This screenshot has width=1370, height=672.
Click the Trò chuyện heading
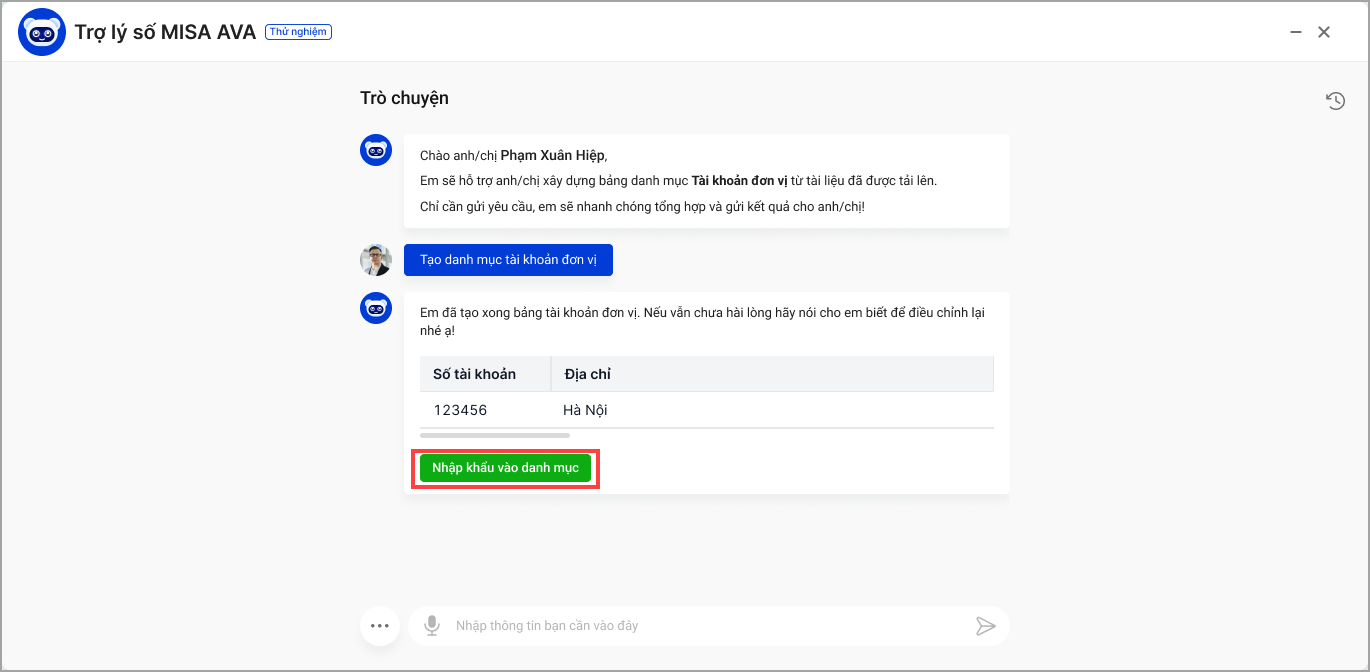click(x=404, y=98)
